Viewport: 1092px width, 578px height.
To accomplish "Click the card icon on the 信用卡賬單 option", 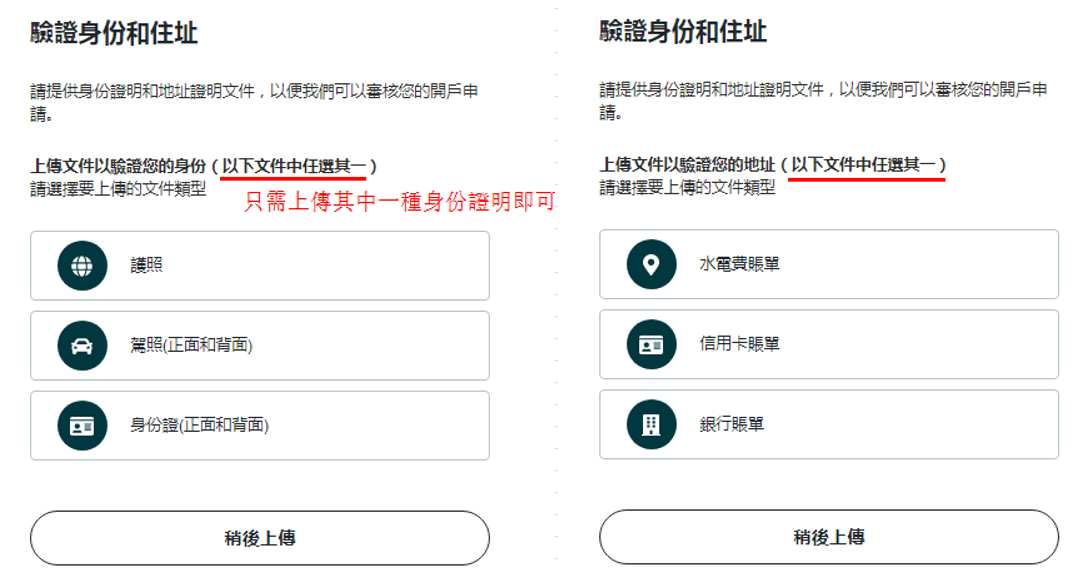I will pyautogui.click(x=651, y=345).
